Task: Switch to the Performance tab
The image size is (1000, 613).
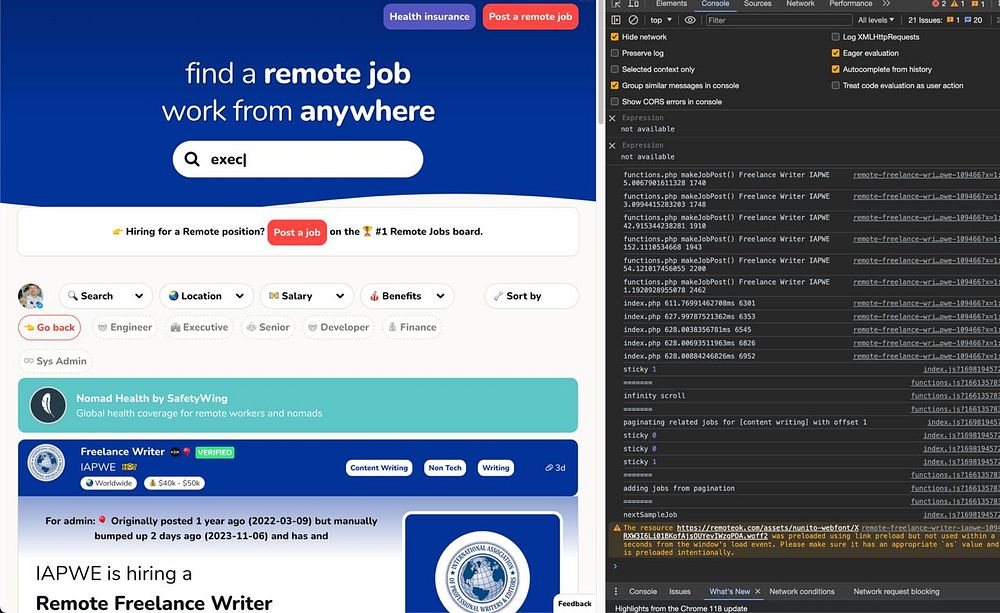Action: pos(851,4)
